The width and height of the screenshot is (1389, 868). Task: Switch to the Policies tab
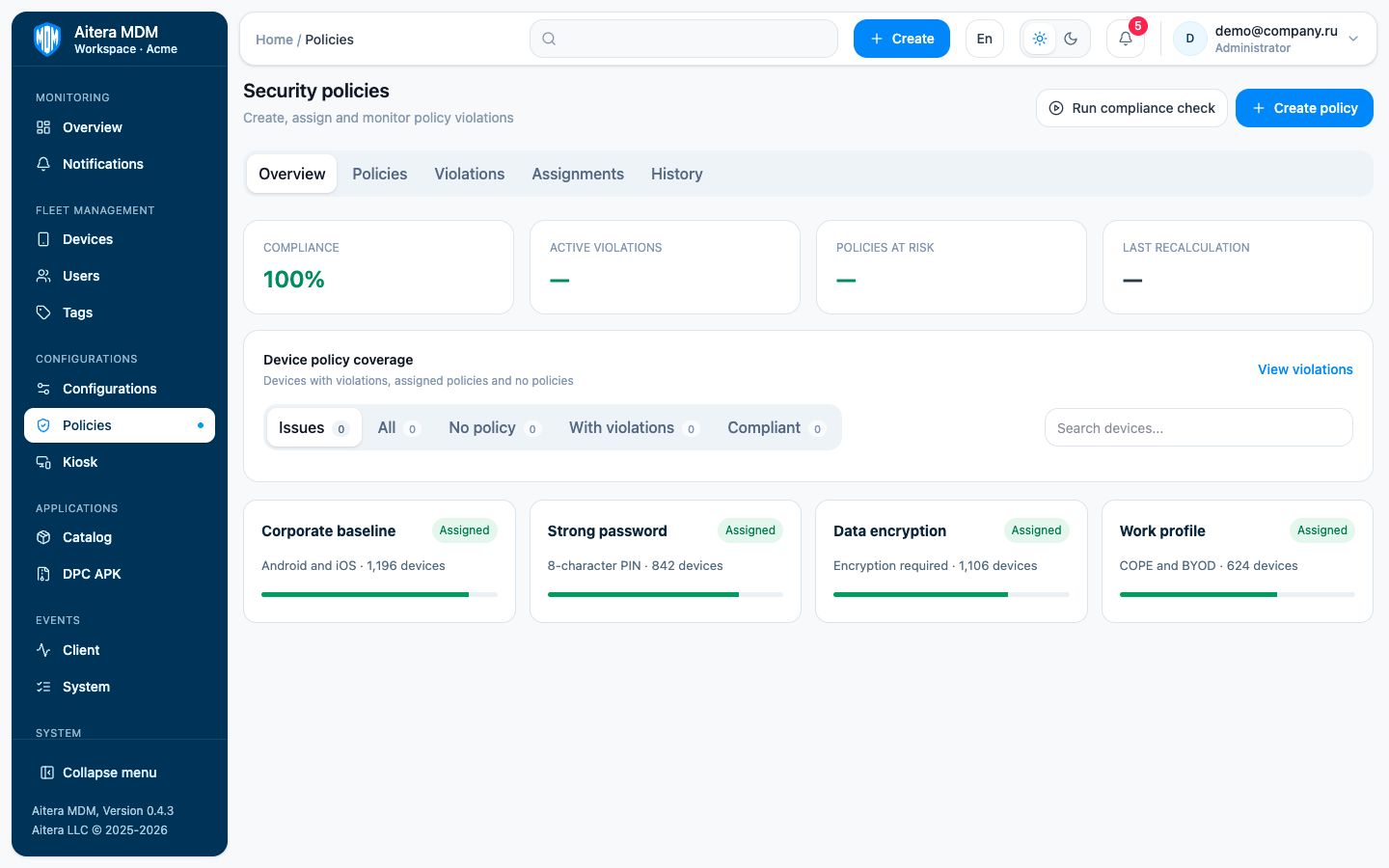380,174
